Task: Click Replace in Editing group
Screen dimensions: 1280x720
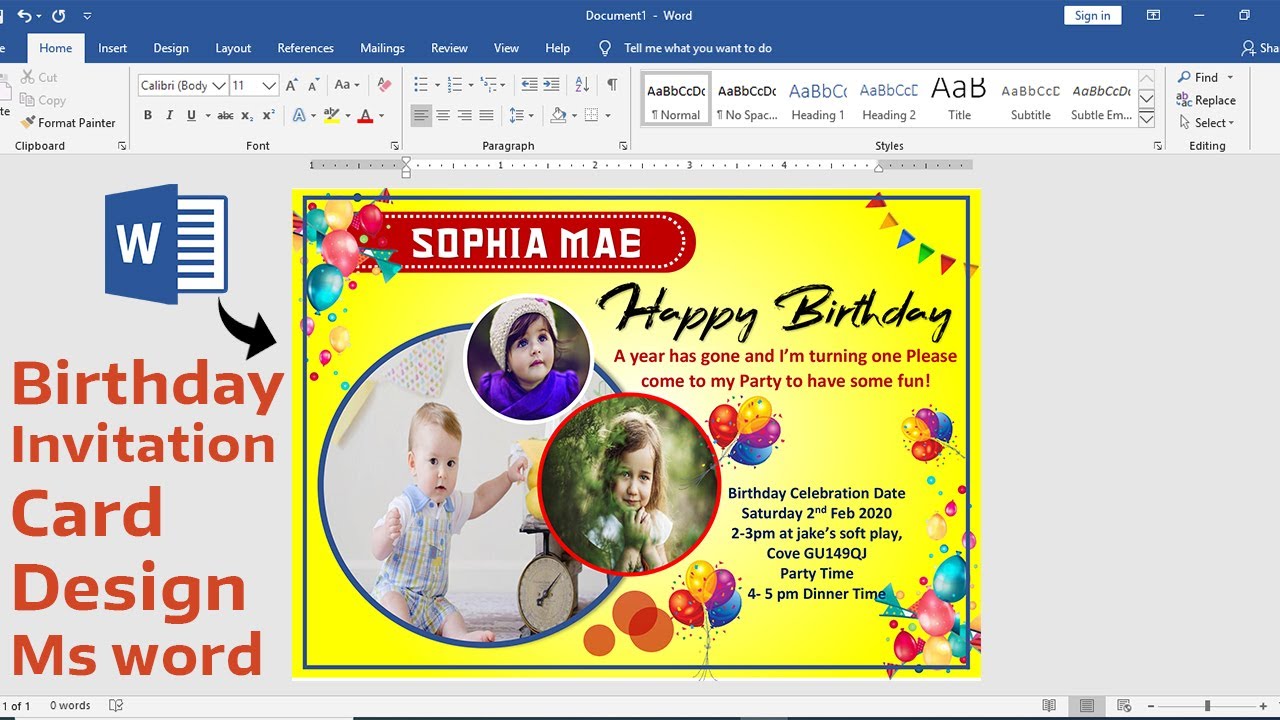Action: [1206, 100]
